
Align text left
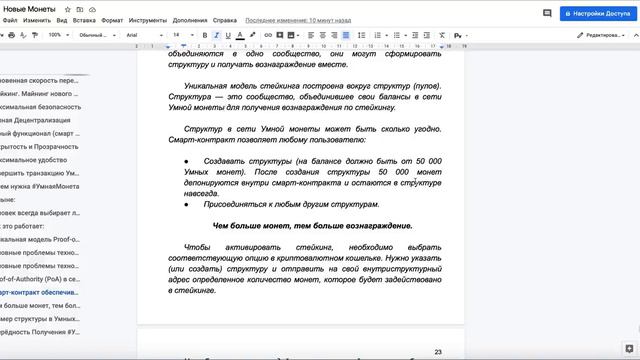tap(311, 36)
